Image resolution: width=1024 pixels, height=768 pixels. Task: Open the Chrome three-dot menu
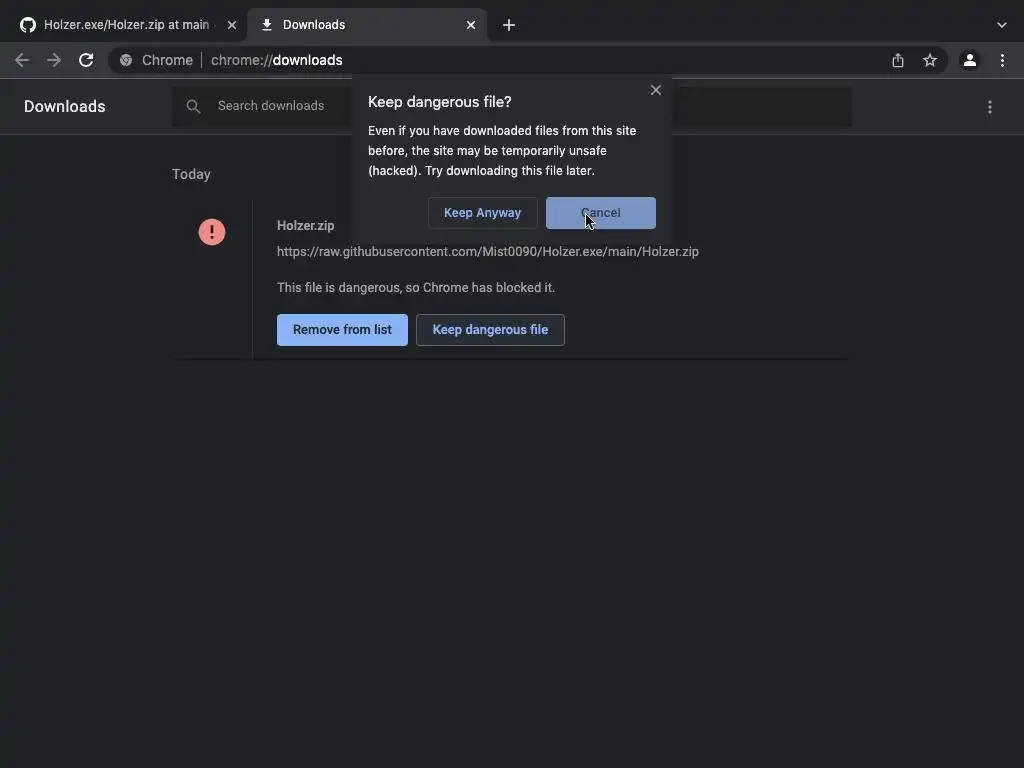point(1002,60)
